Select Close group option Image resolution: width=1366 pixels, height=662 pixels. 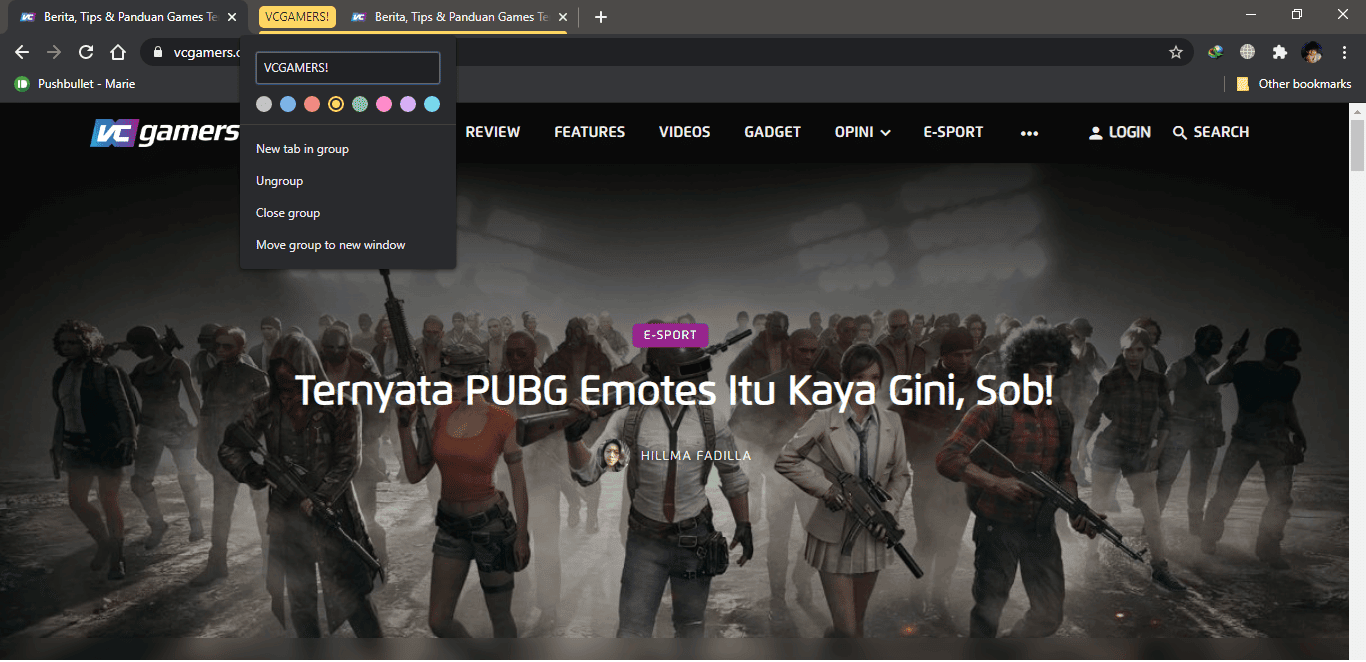tap(348, 213)
